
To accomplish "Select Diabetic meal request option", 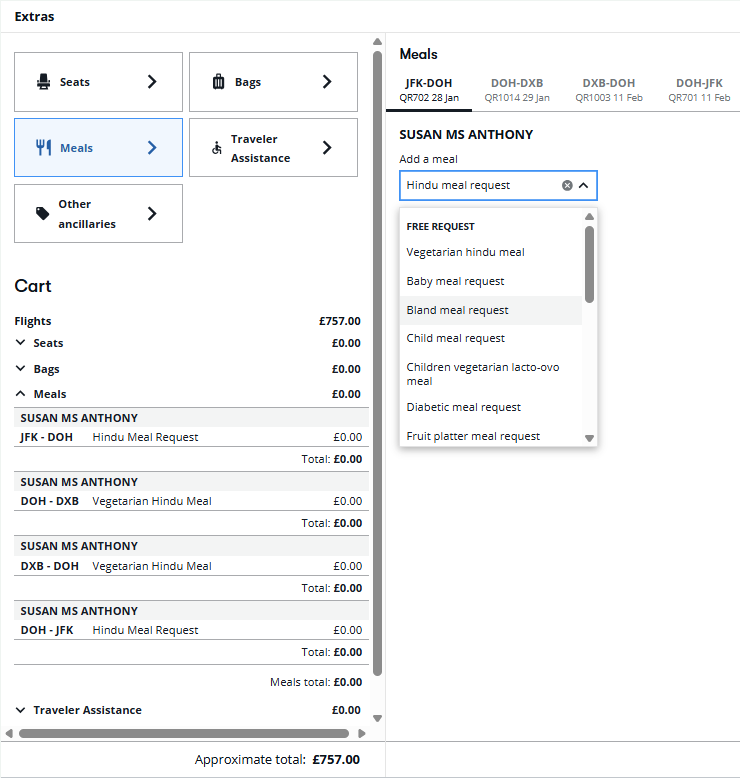I will tap(464, 407).
